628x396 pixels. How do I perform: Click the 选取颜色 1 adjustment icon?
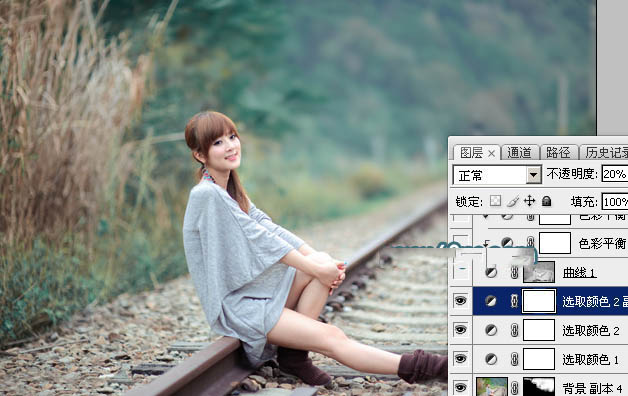[x=491, y=359]
